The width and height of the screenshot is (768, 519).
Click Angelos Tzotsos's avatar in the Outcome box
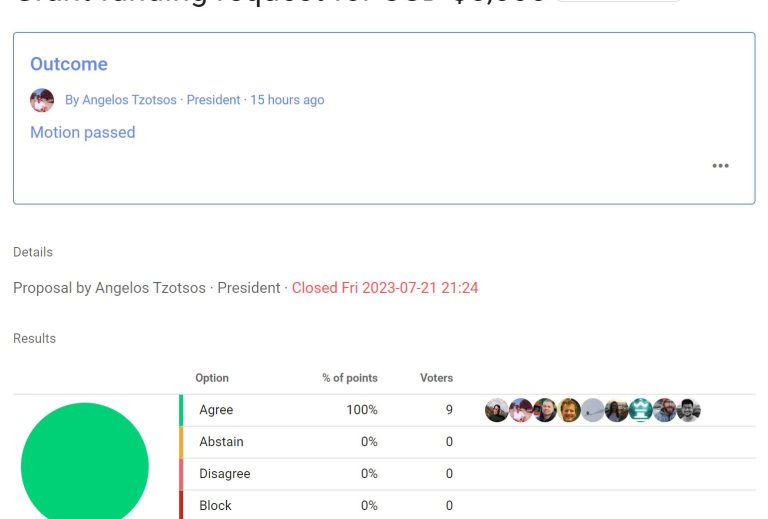click(42, 100)
